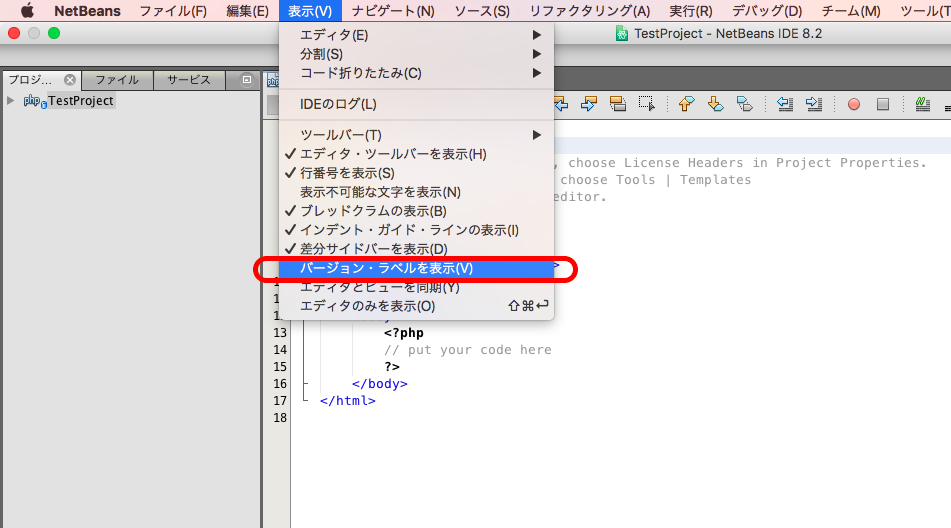
Task: Close the open 表示(V) menu
Action: [310, 11]
